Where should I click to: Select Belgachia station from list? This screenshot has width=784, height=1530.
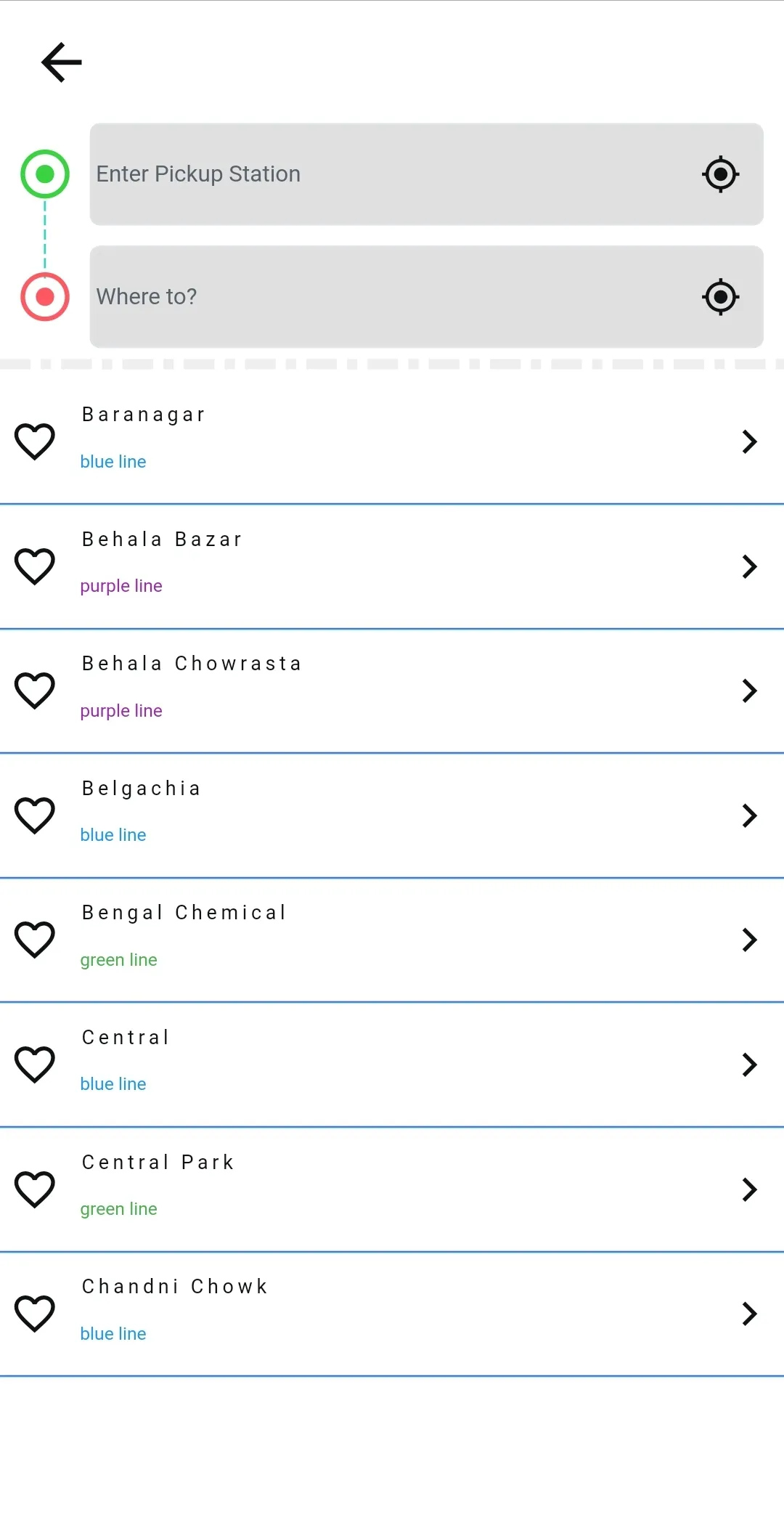[x=392, y=815]
